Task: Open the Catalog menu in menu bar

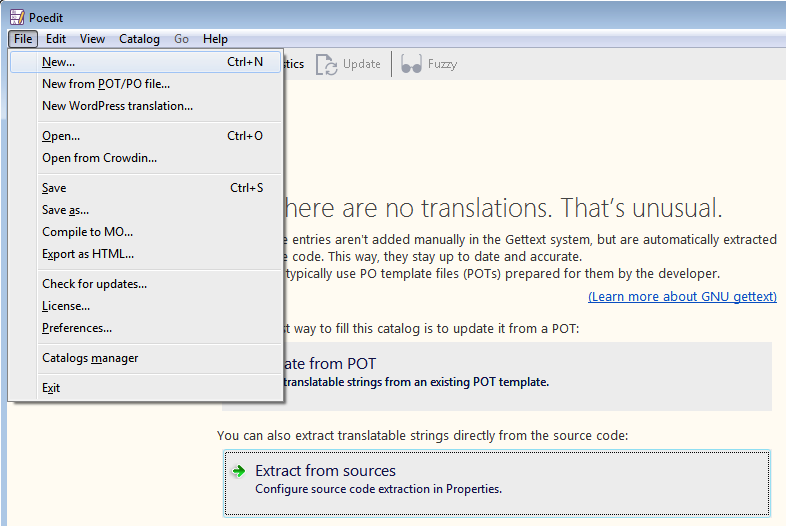Action: point(139,39)
